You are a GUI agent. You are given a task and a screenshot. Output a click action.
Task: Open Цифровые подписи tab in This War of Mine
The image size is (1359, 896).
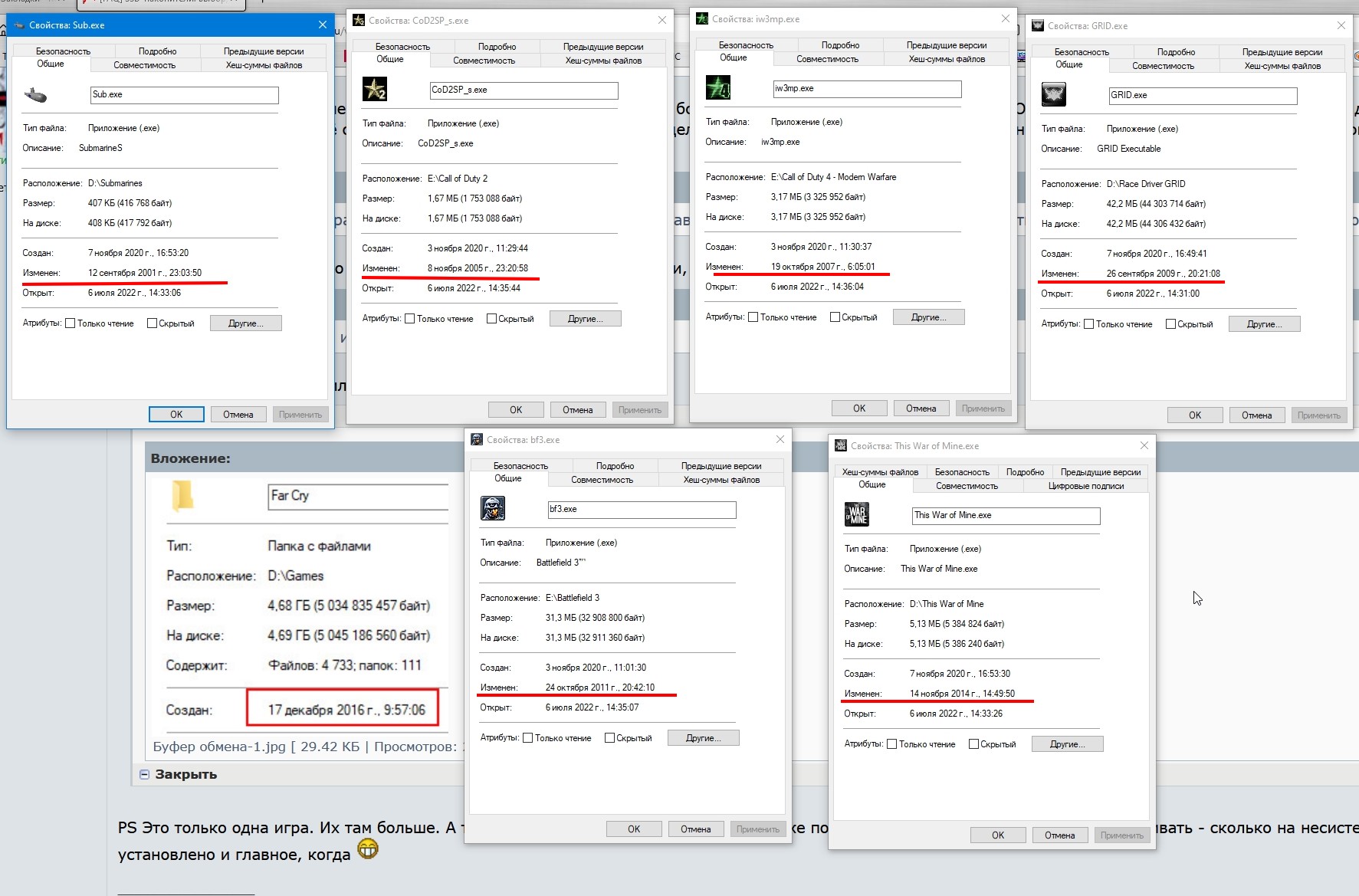click(x=1086, y=486)
